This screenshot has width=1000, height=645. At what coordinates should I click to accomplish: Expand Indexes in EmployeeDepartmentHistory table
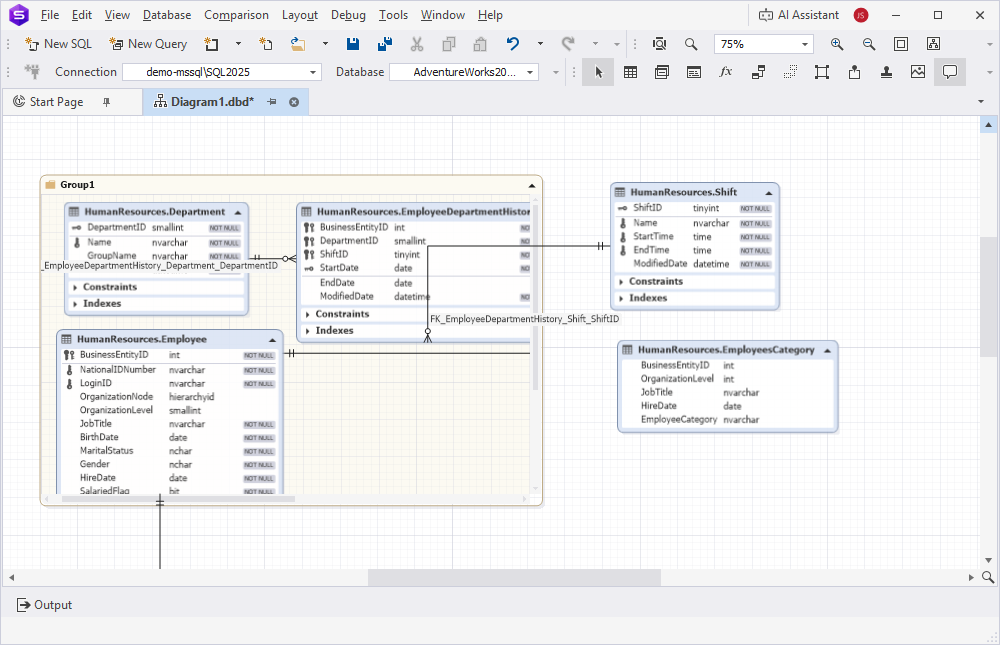pos(307,331)
